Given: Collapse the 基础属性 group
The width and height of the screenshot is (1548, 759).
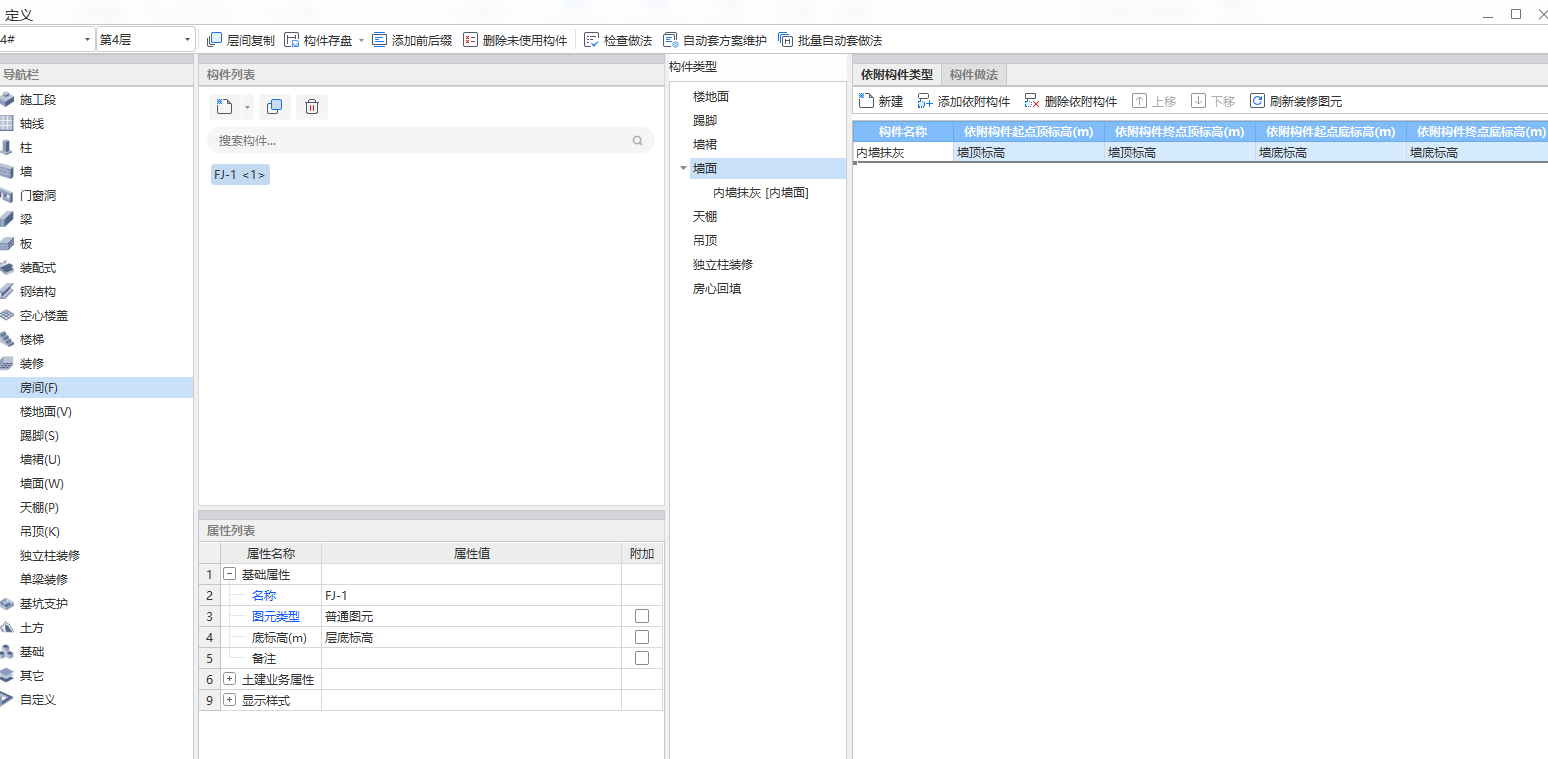Looking at the screenshot, I should click(229, 574).
